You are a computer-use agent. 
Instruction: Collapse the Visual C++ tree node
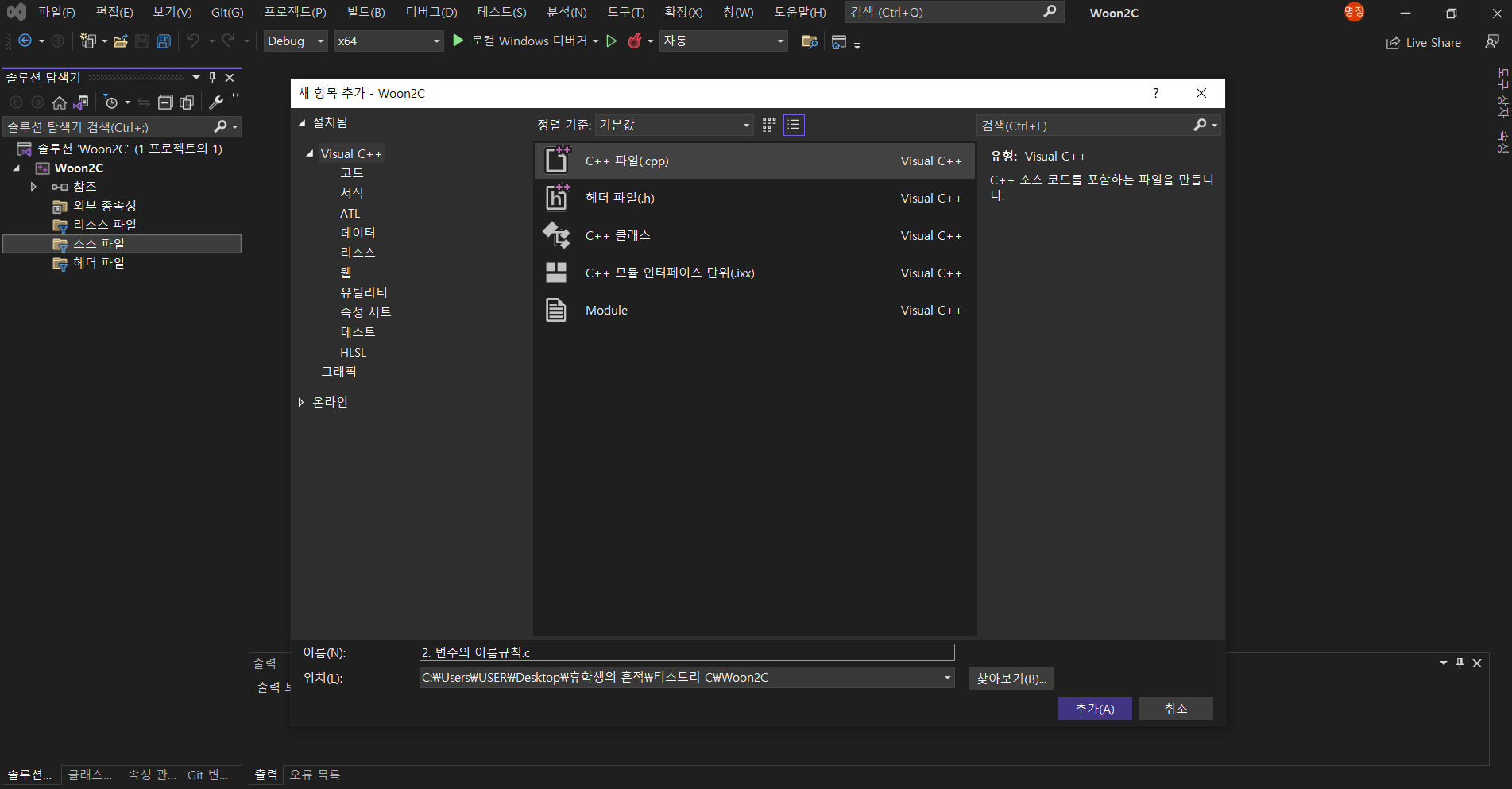pos(310,153)
